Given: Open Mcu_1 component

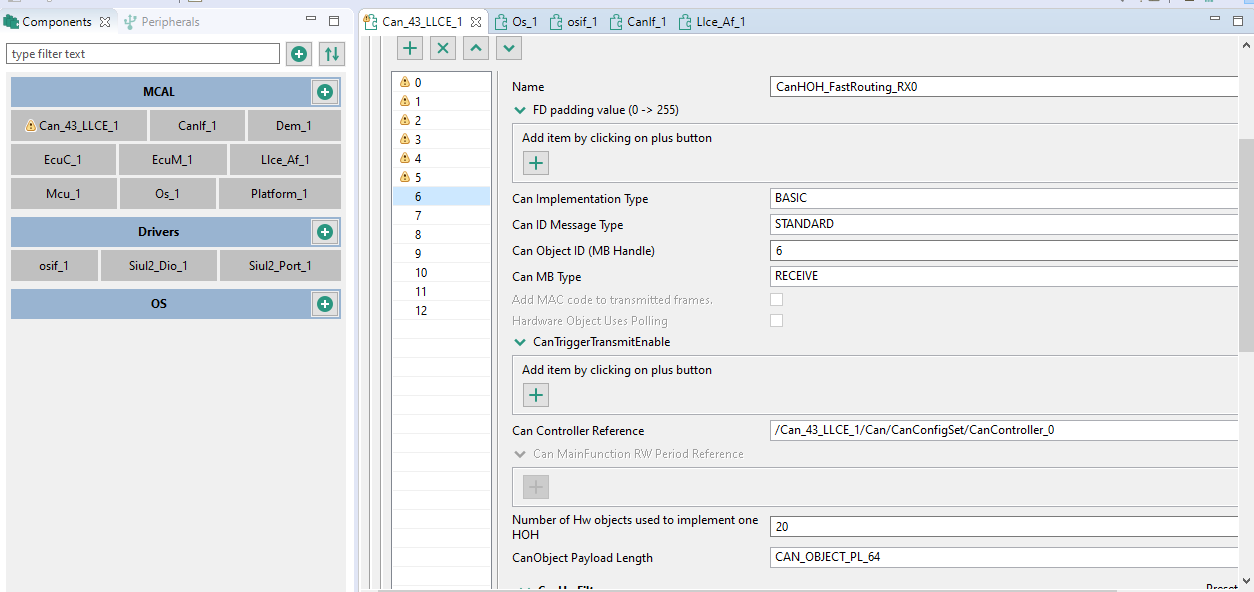Looking at the screenshot, I should pos(63,194).
